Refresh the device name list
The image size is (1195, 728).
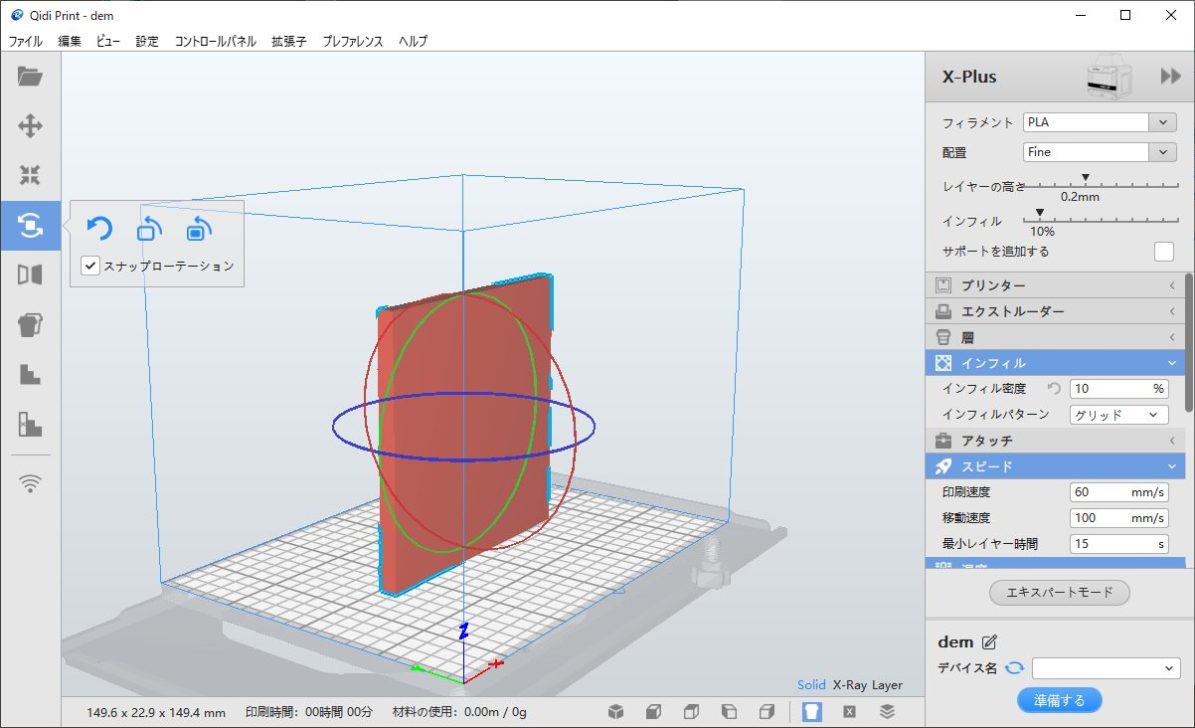point(1015,668)
